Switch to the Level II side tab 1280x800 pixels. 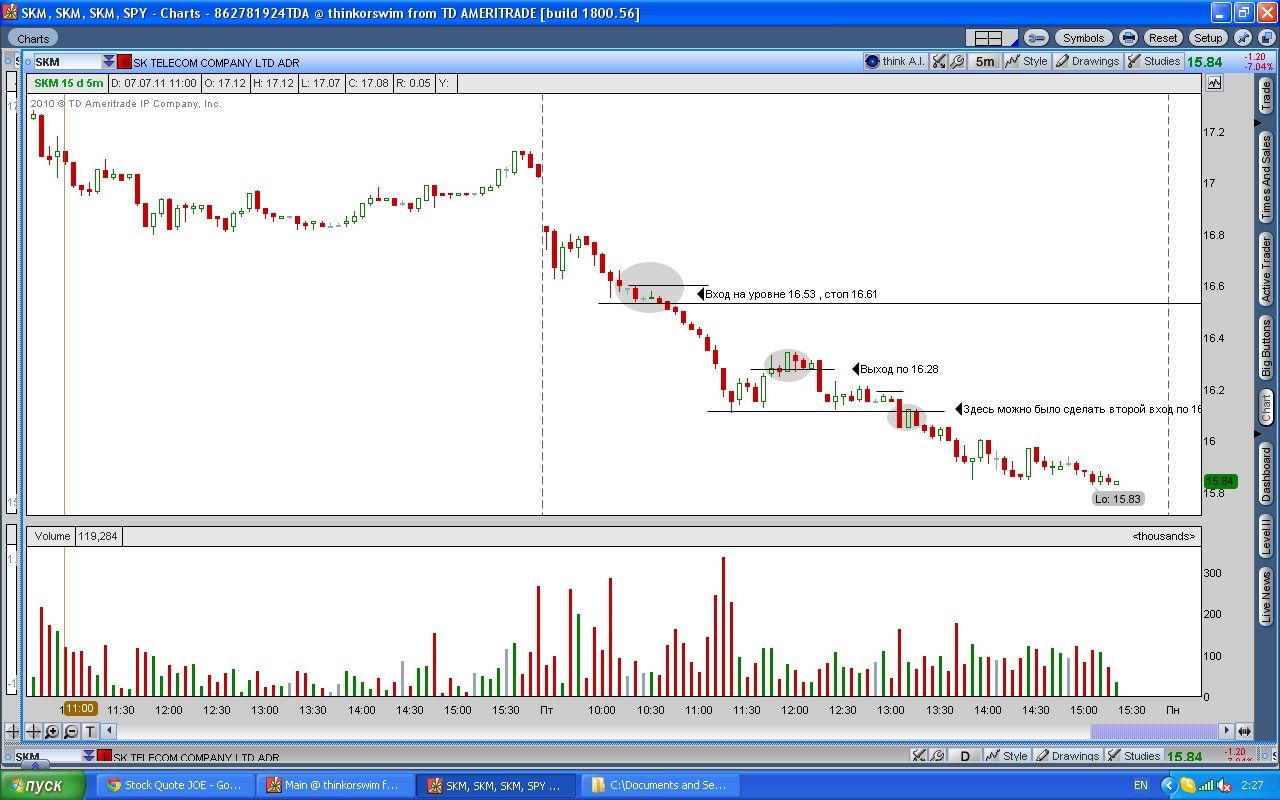1266,535
